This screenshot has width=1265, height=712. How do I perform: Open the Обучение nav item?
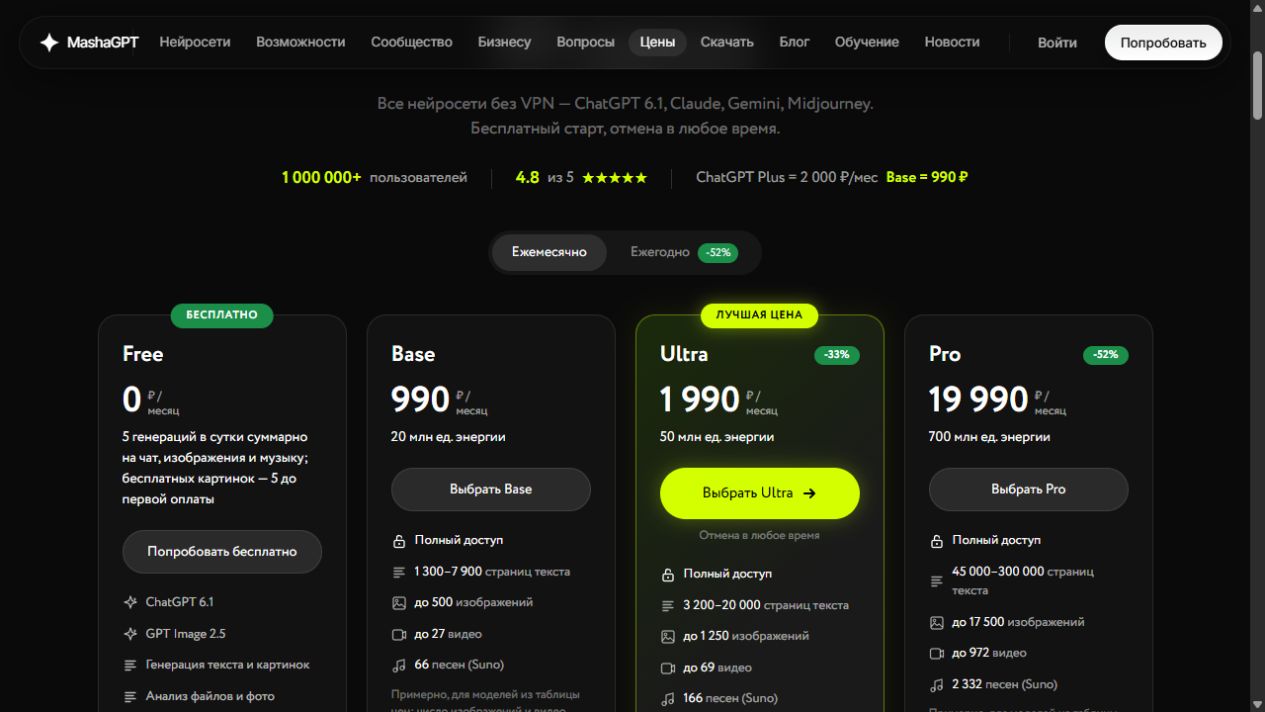tap(867, 42)
